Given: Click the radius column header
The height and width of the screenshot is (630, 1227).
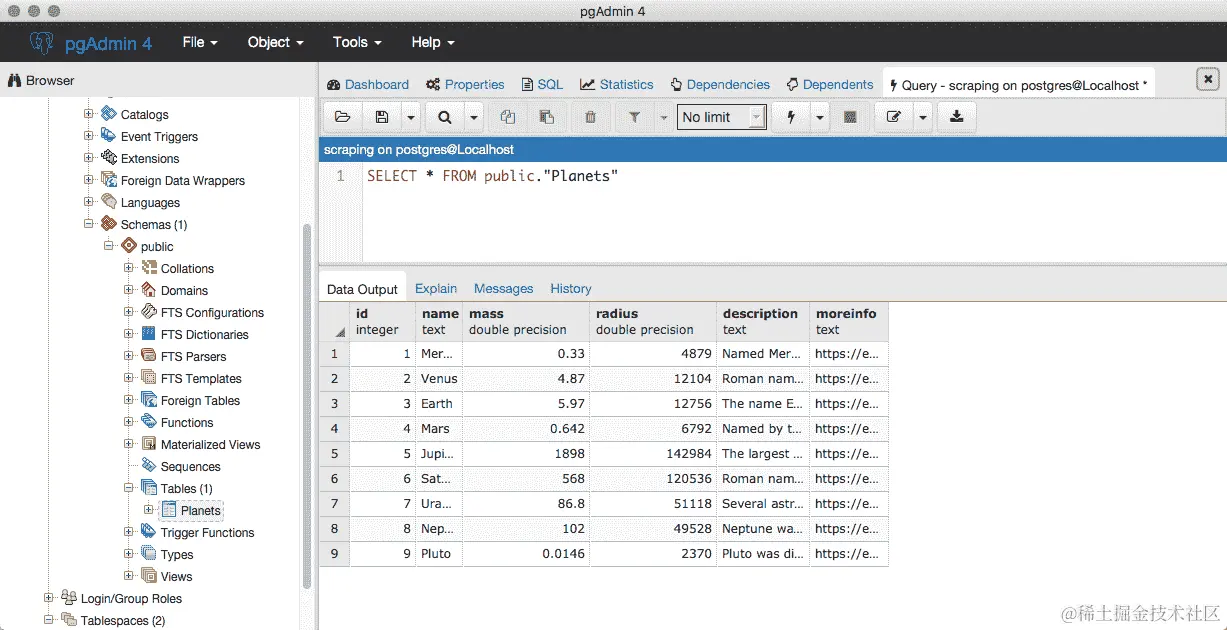Looking at the screenshot, I should pos(653,322).
